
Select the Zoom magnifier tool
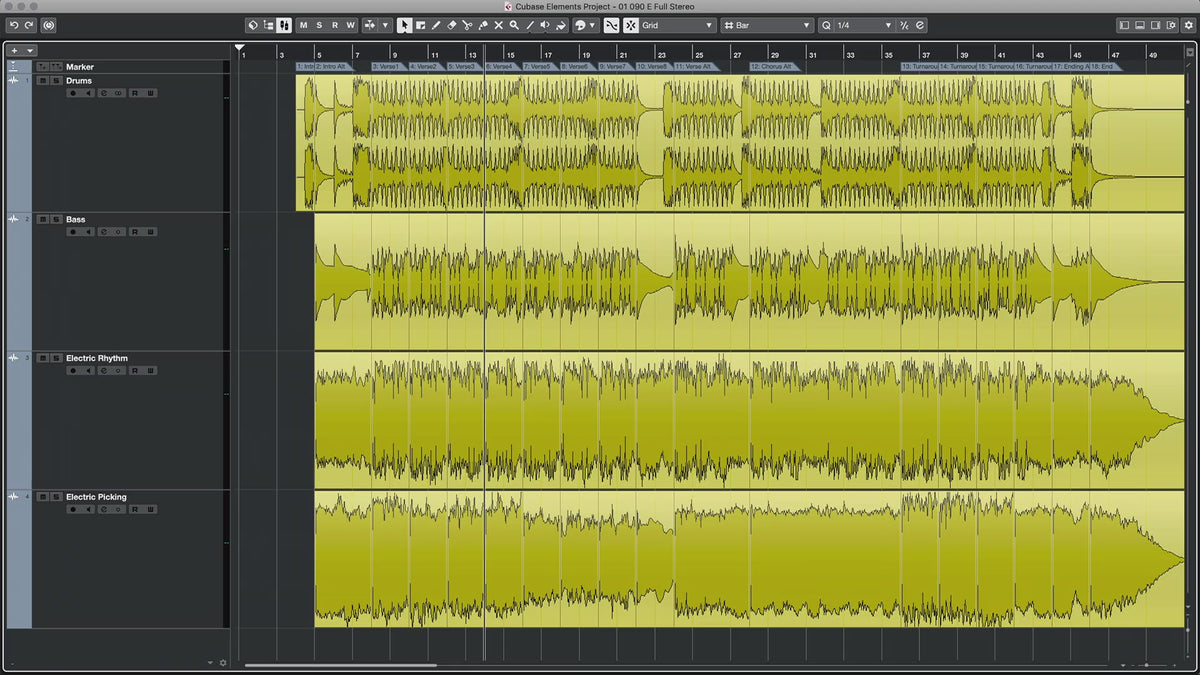click(x=514, y=25)
